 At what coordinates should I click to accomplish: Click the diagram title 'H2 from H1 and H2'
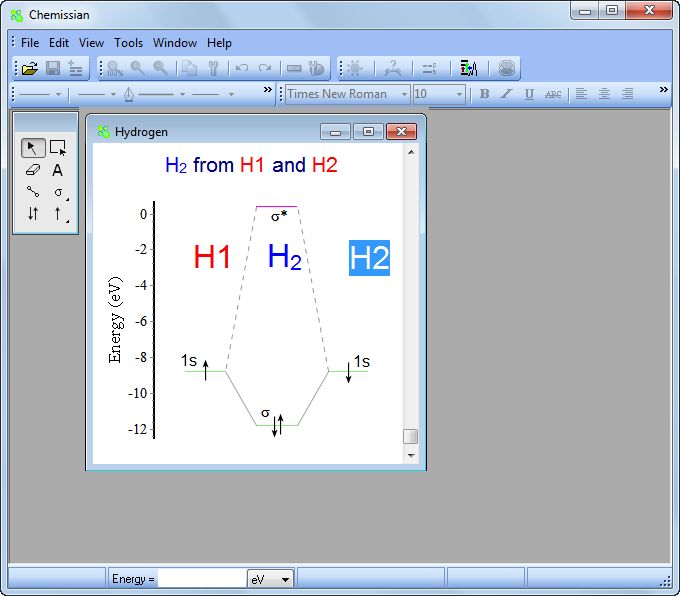click(251, 165)
